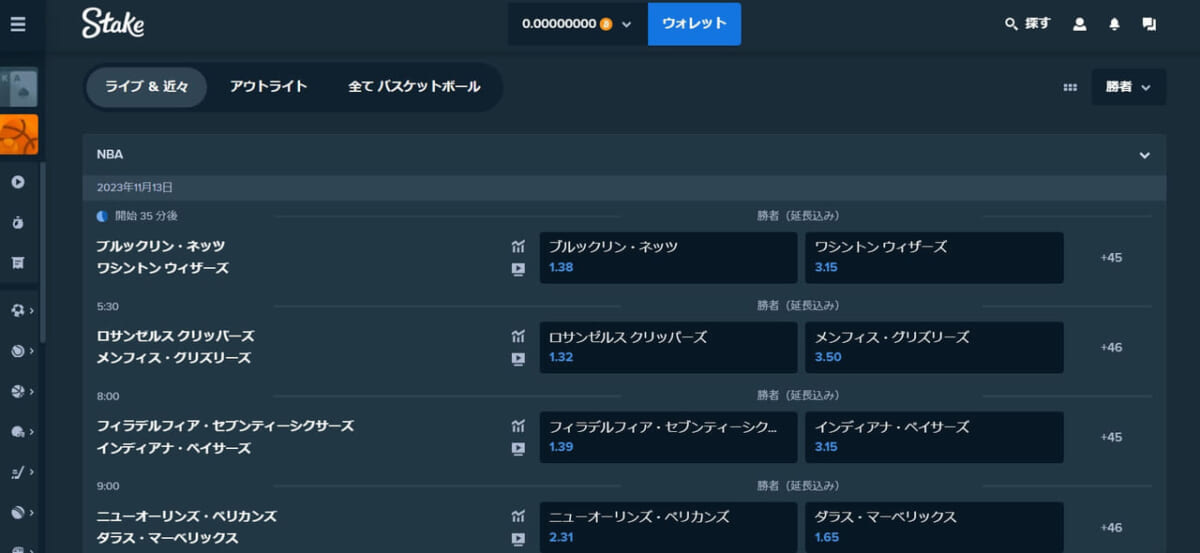Bet on ダラス・マーベリックス at 1.65

pos(934,527)
